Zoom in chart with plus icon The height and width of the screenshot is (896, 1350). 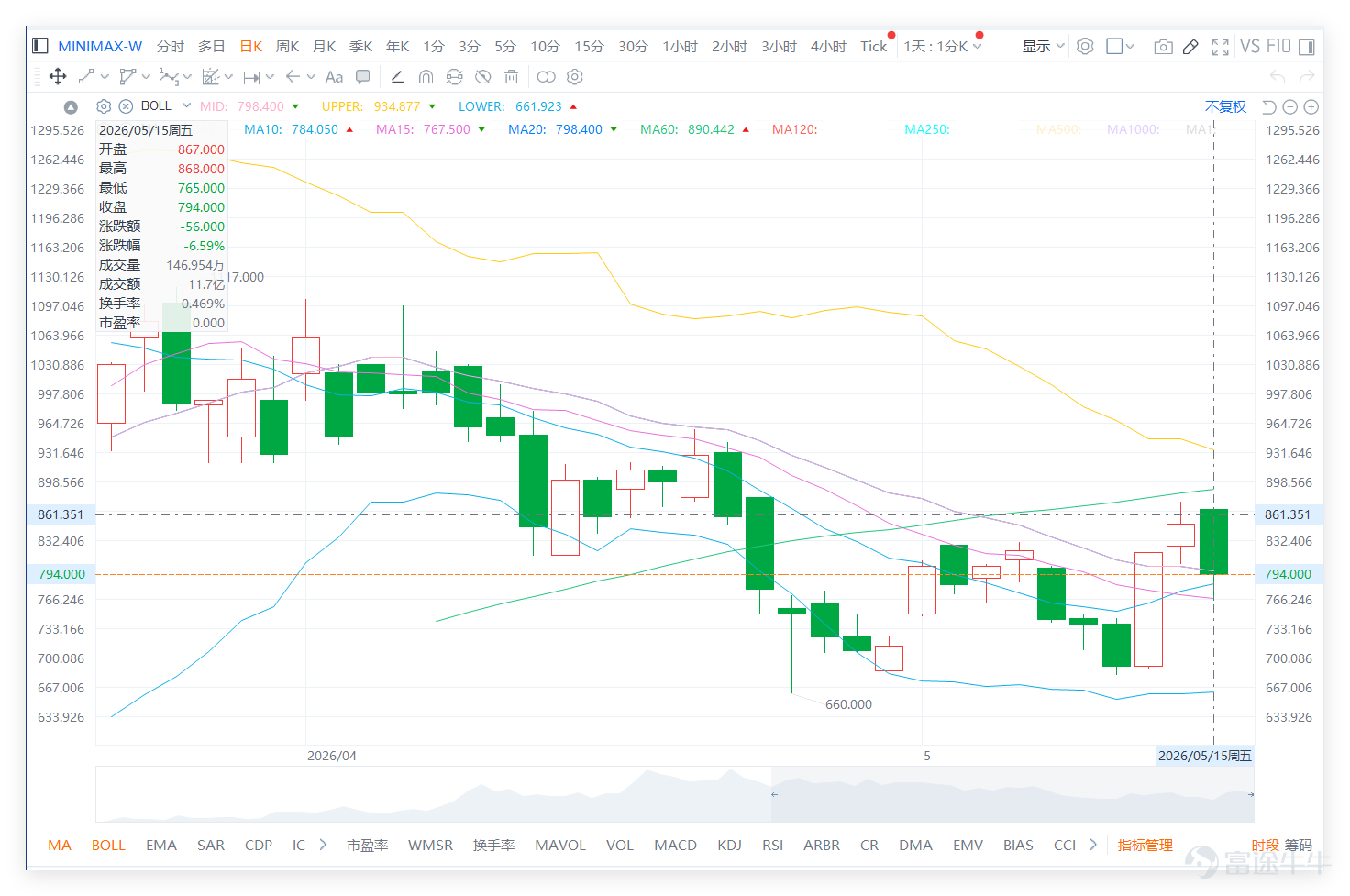click(1311, 107)
